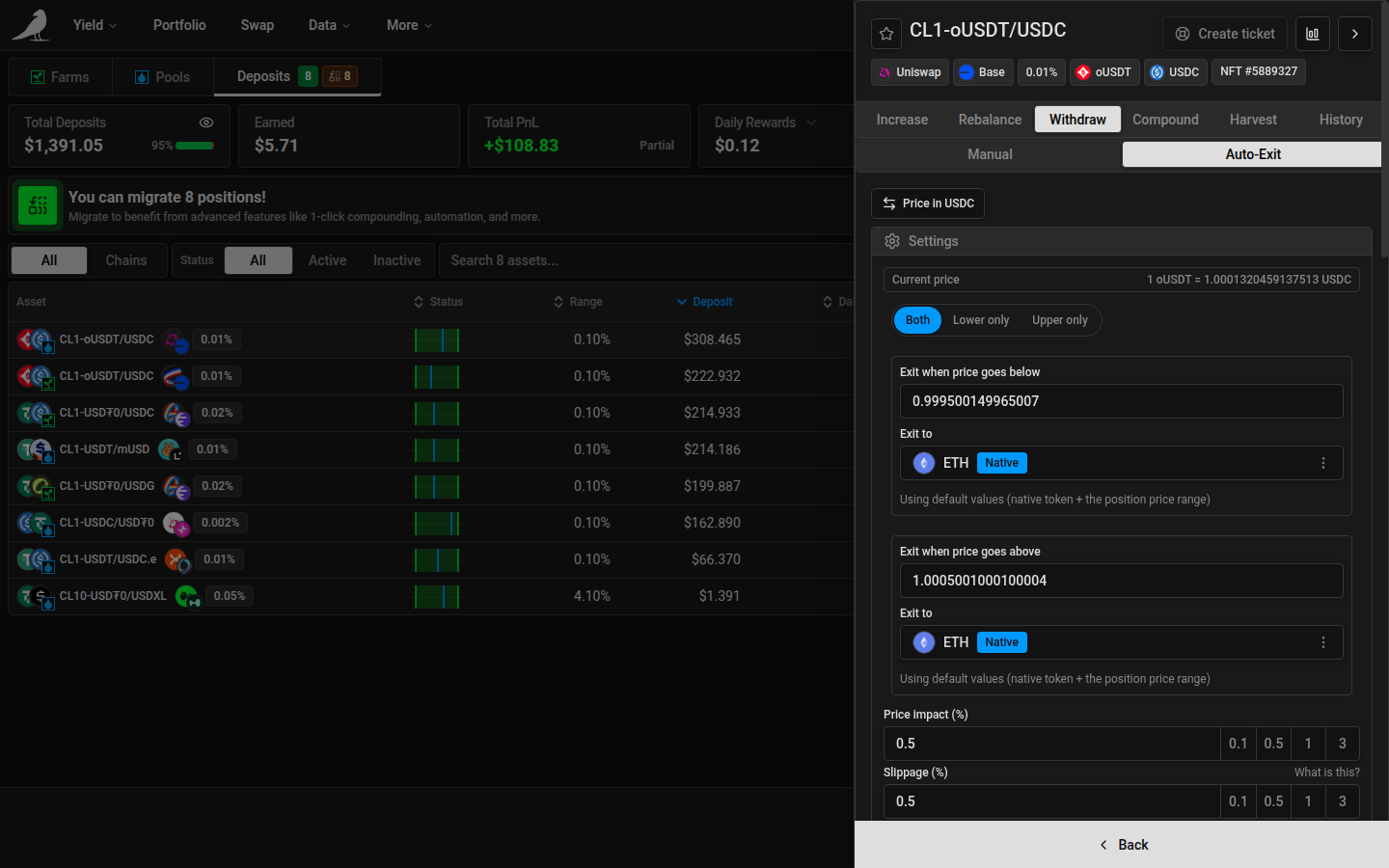Open the Portfolio page
Image resolution: width=1389 pixels, height=868 pixels.
(x=179, y=25)
